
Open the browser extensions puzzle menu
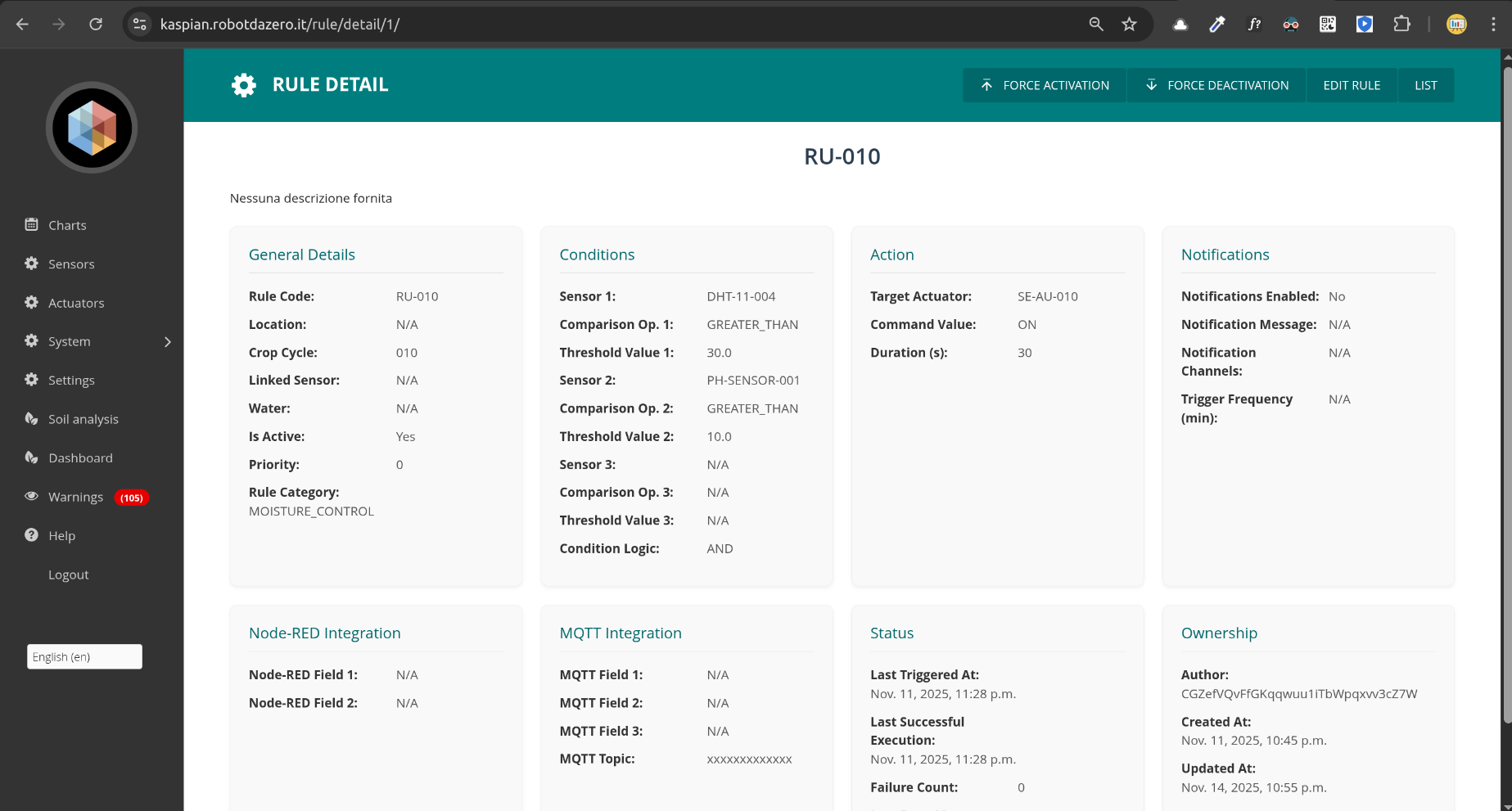(x=1401, y=24)
